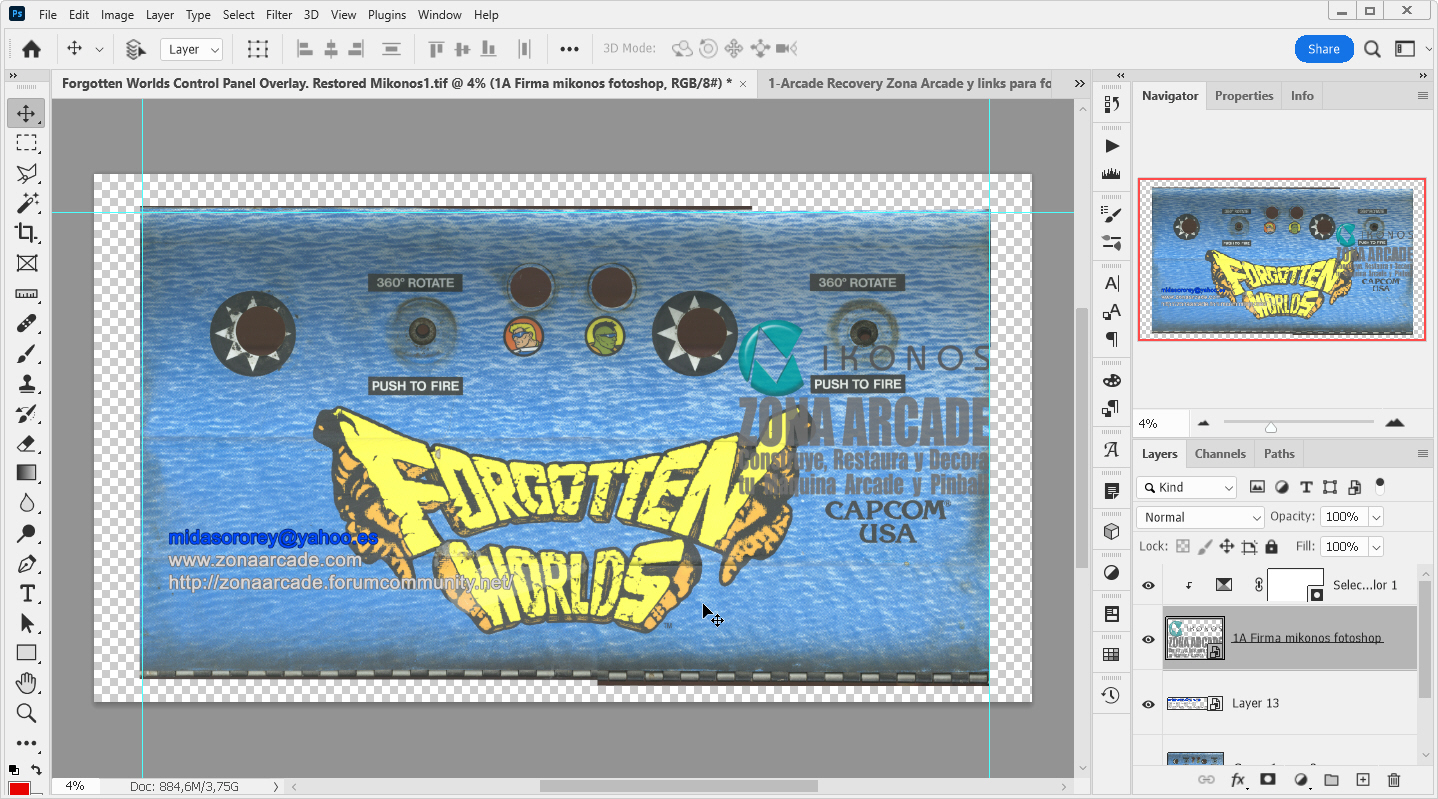Delete layer via the trash icon

1394,779
